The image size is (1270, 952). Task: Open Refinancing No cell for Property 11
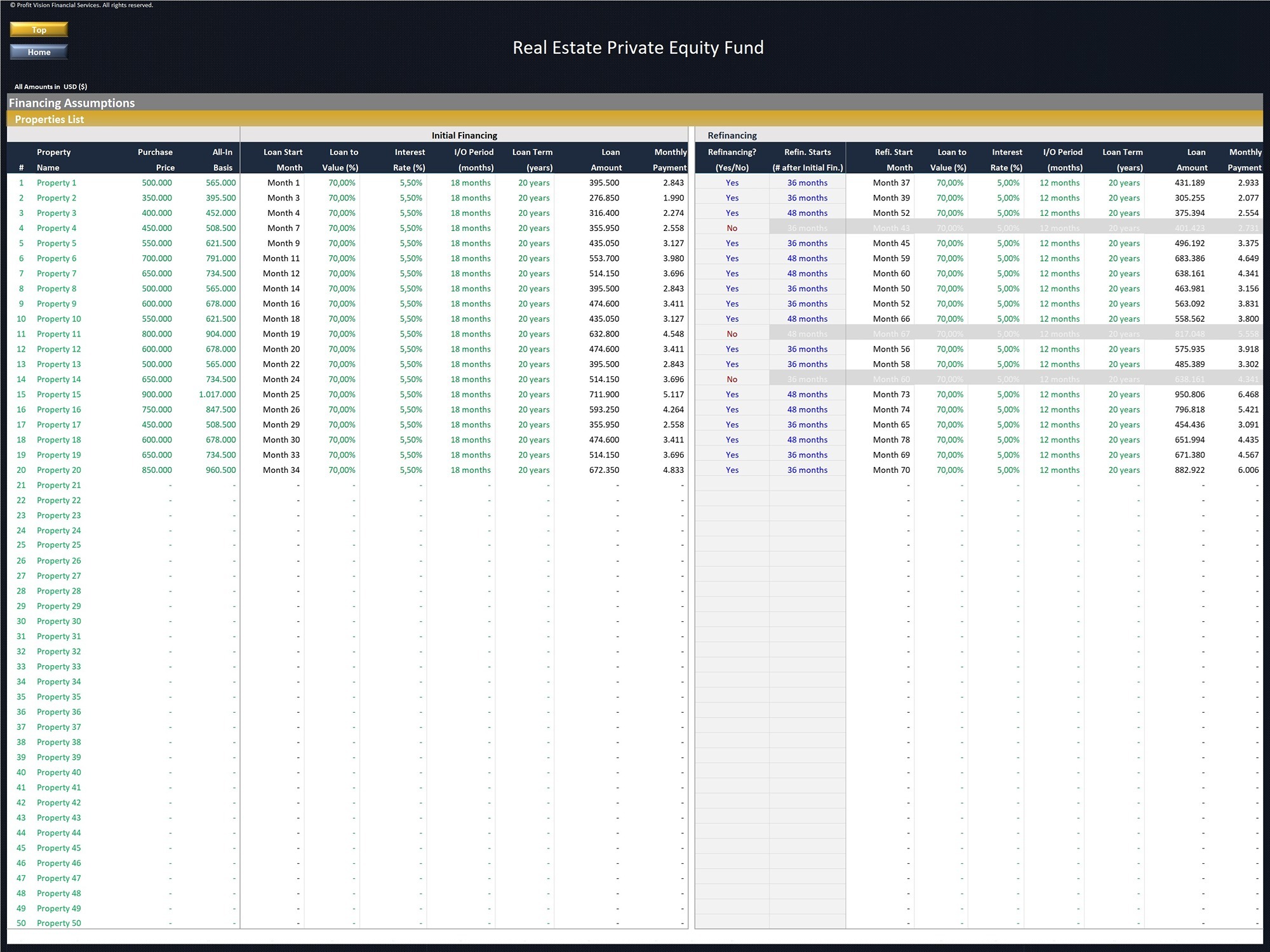click(732, 334)
